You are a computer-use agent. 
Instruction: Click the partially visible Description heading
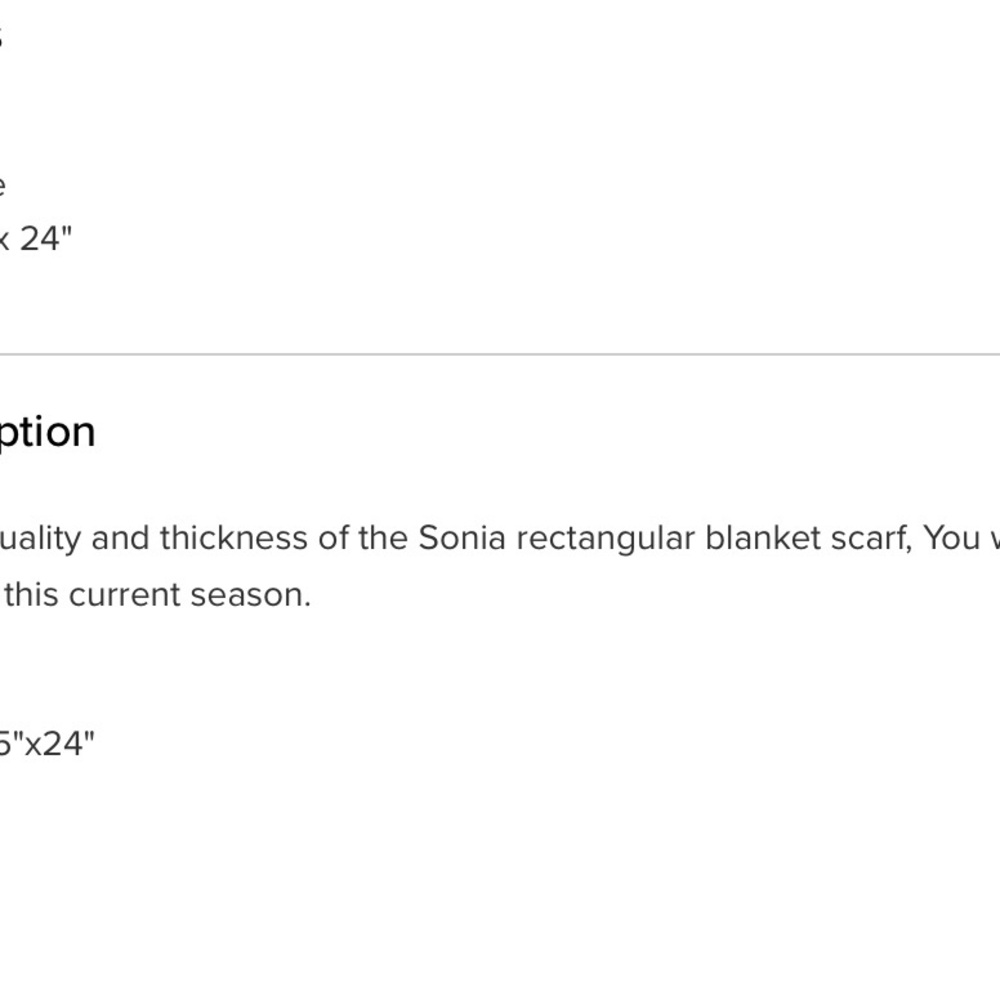(x=48, y=433)
